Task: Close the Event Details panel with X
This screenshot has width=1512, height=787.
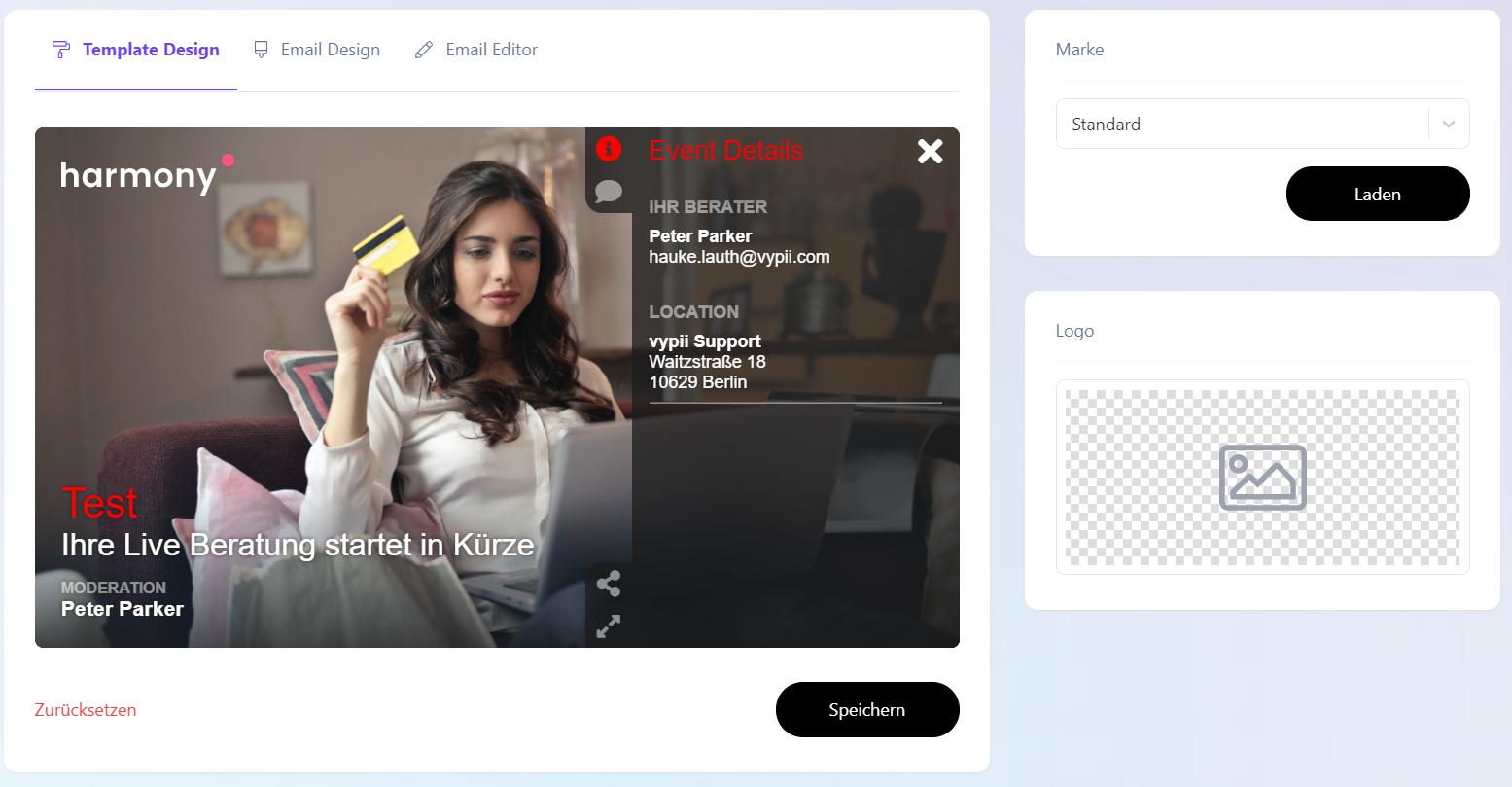Action: tap(931, 151)
